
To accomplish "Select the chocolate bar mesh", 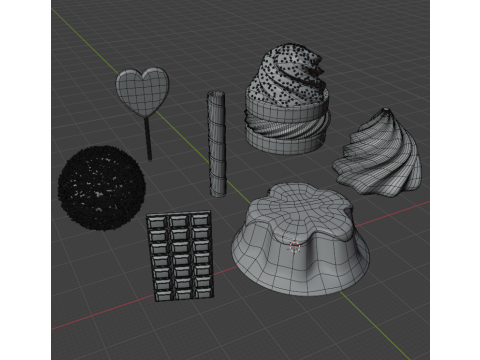I will point(180,256).
